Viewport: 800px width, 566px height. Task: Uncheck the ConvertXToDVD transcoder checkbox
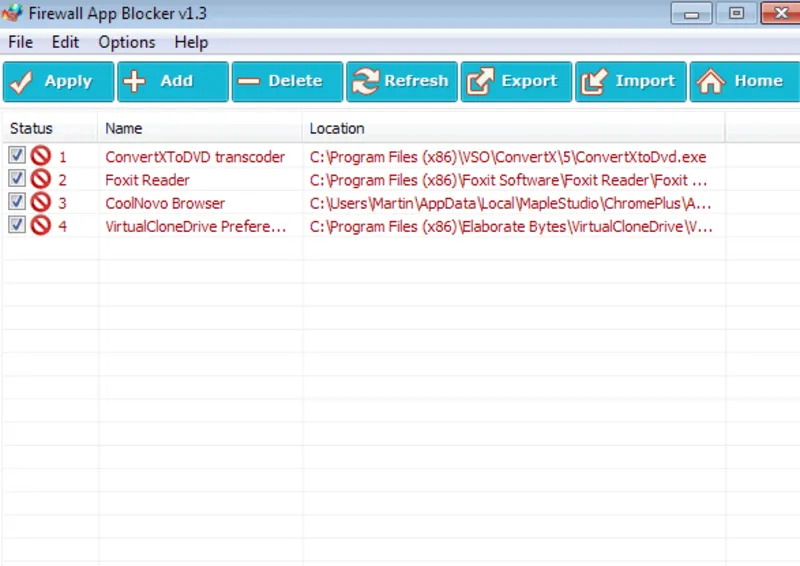[x=17, y=155]
